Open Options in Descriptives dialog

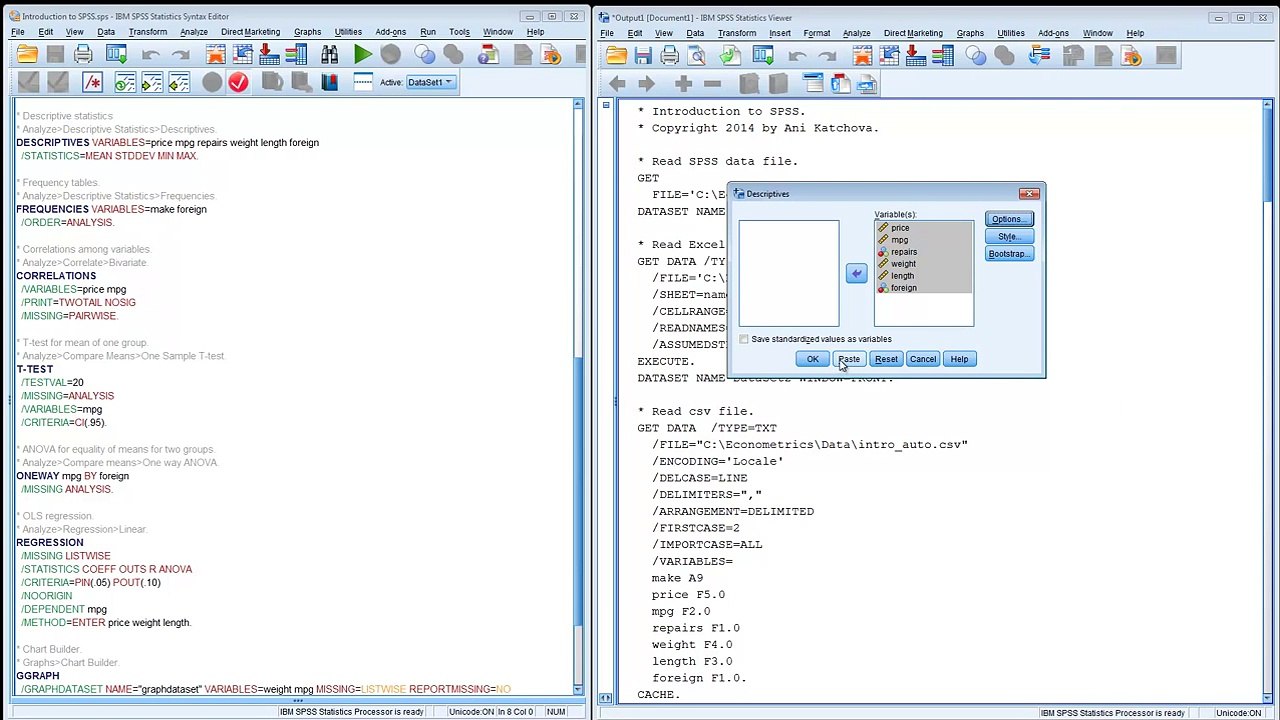click(x=1008, y=219)
